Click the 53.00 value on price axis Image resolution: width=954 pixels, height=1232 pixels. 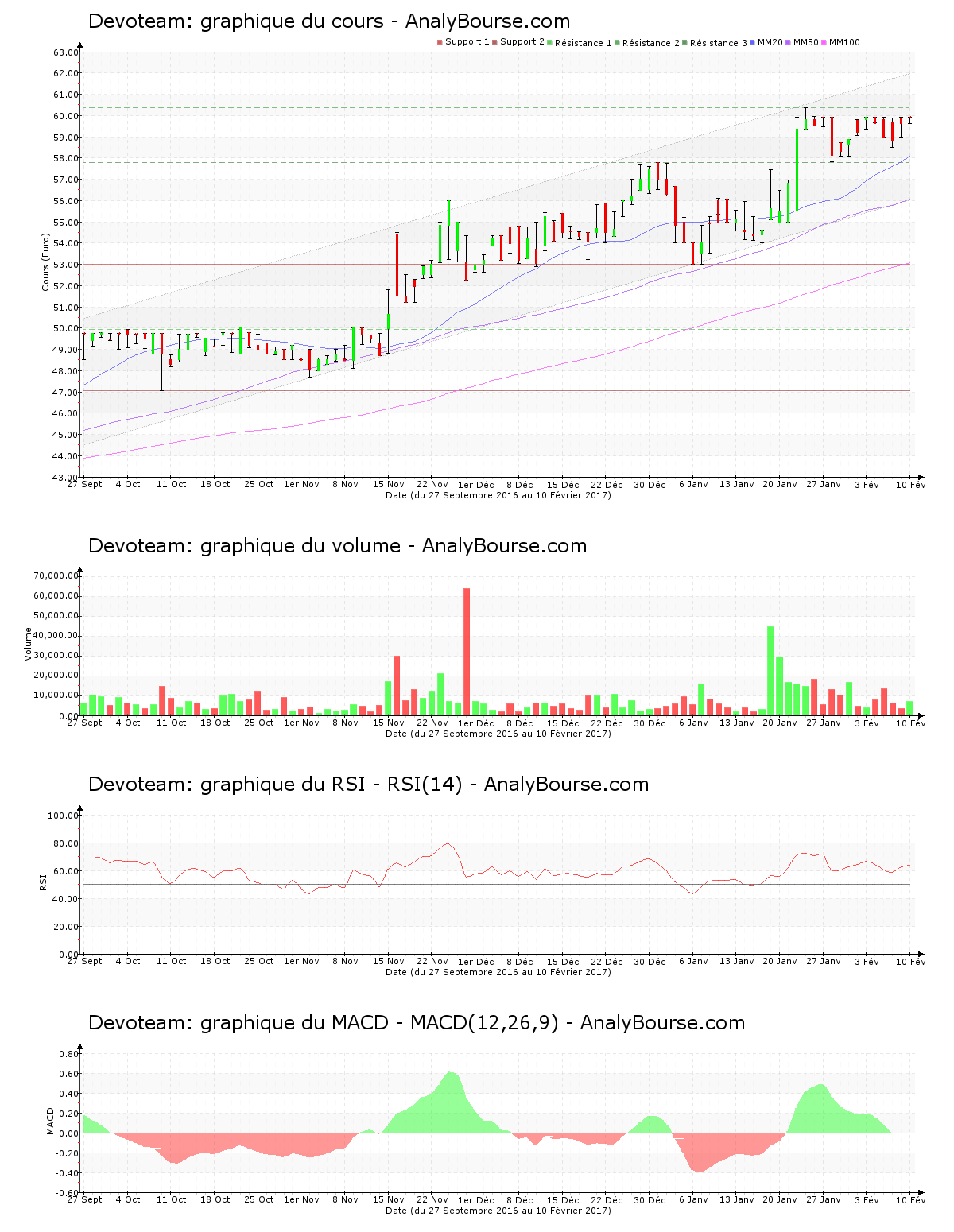[66, 265]
